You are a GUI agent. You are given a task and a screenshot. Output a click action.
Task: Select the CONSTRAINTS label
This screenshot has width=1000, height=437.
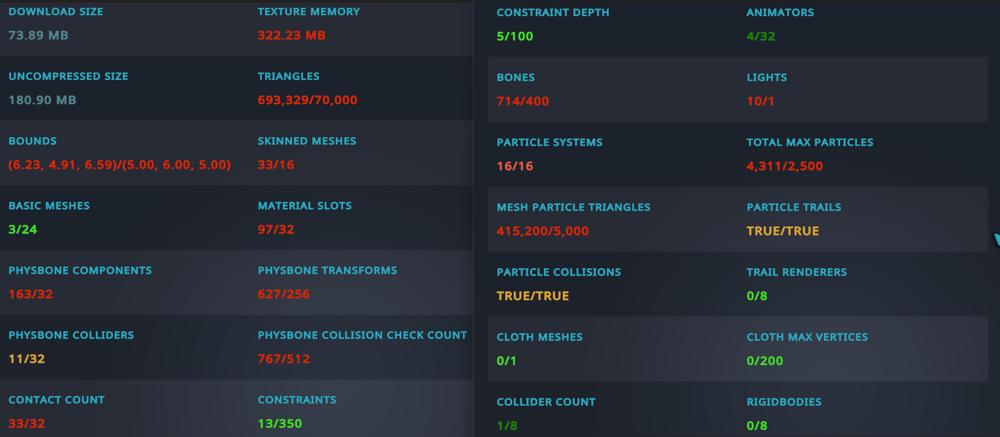(x=297, y=400)
